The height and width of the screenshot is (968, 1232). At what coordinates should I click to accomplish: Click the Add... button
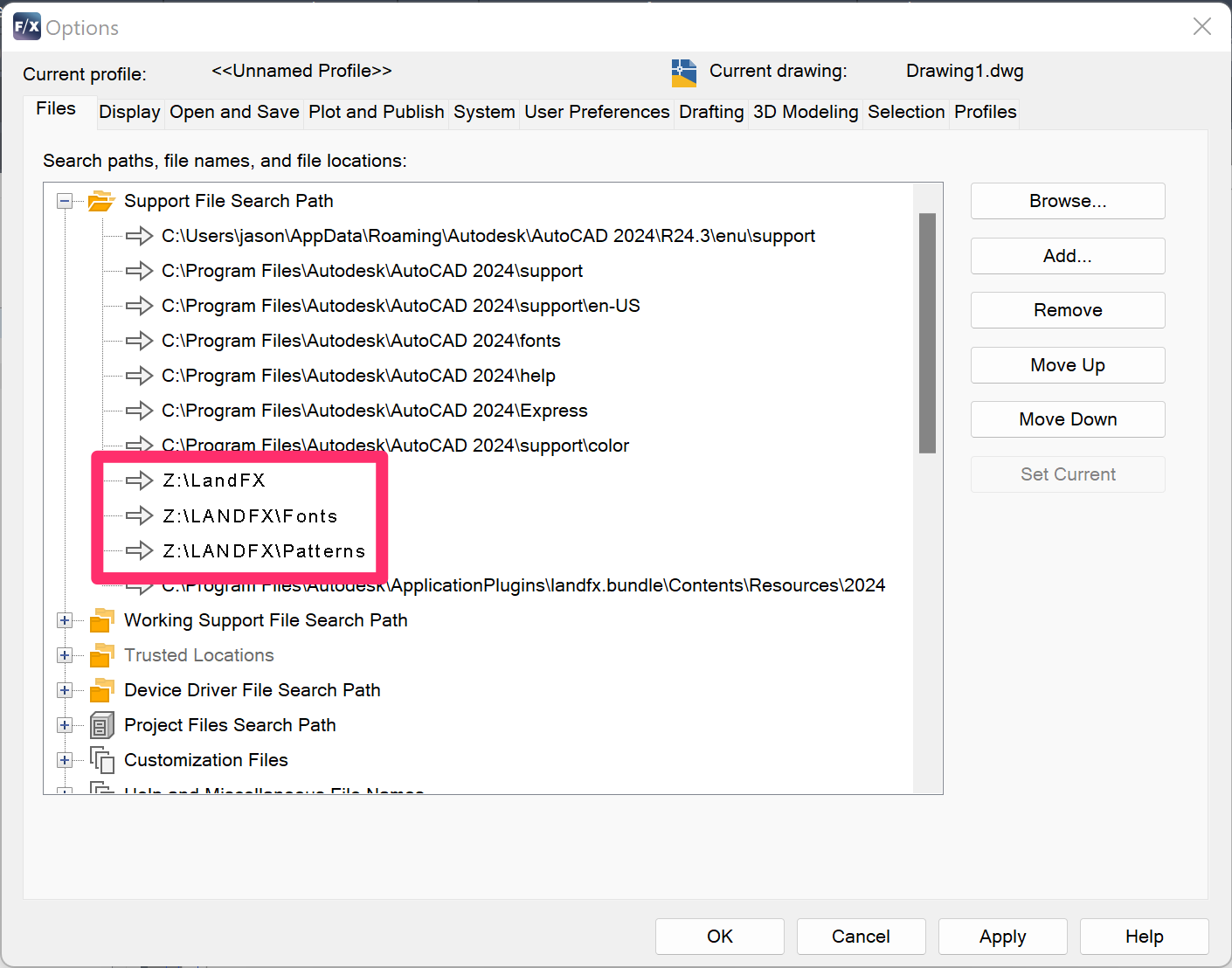tap(1068, 256)
